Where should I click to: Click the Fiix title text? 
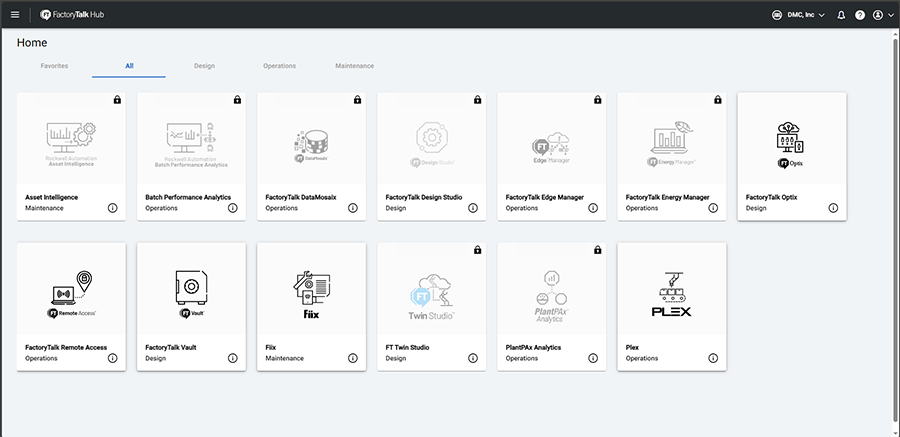(x=270, y=347)
